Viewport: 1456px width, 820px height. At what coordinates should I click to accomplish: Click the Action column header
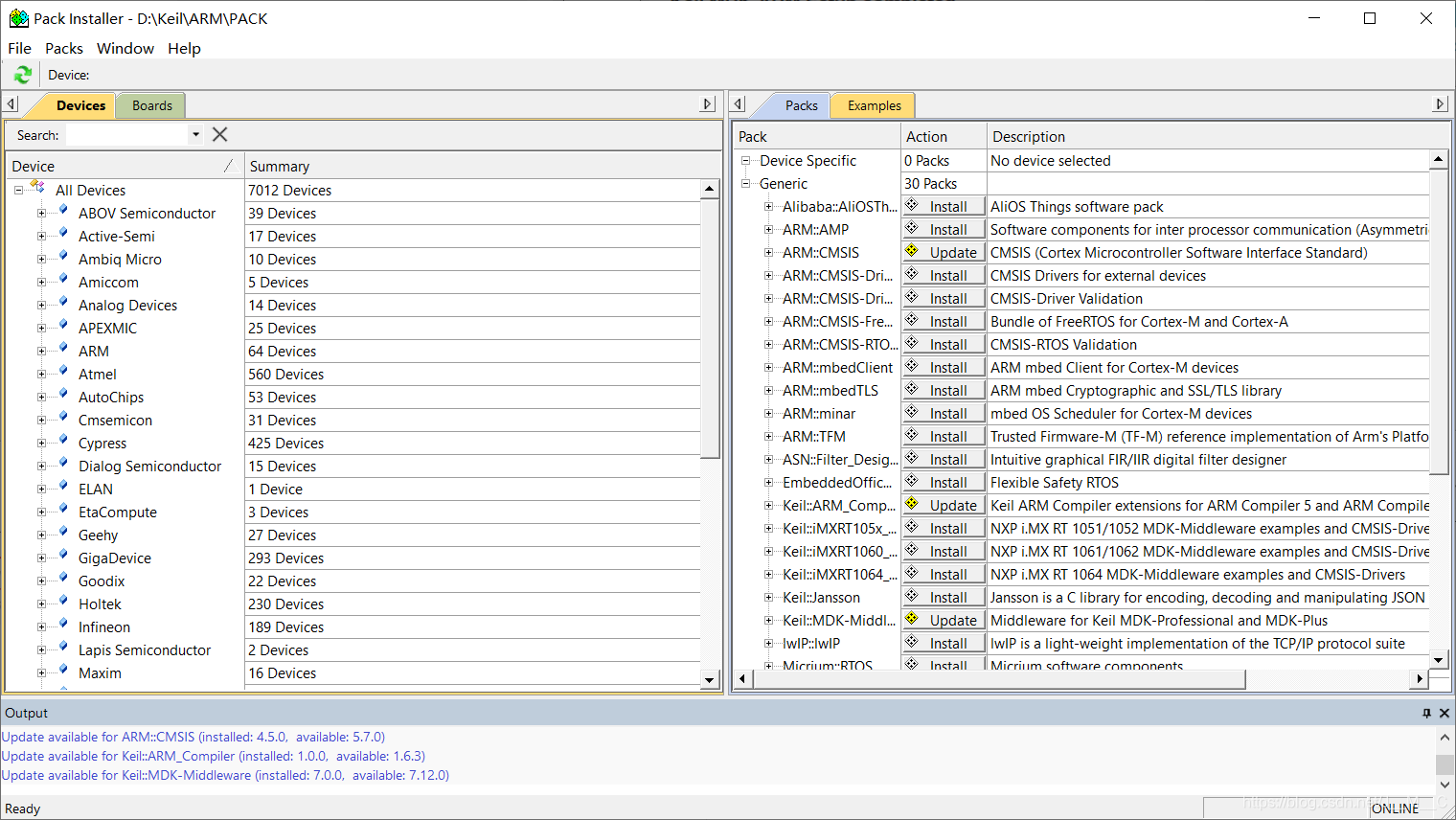coord(944,136)
